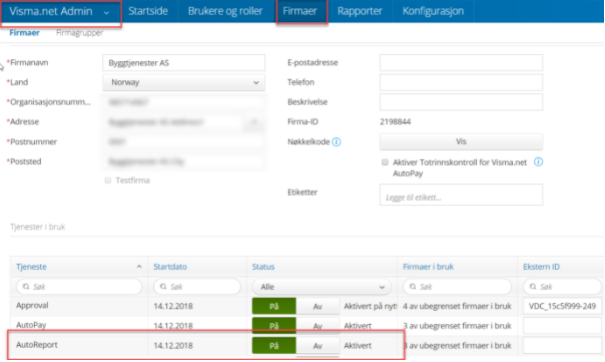
Task: Go to the Startside tab
Action: [148, 11]
